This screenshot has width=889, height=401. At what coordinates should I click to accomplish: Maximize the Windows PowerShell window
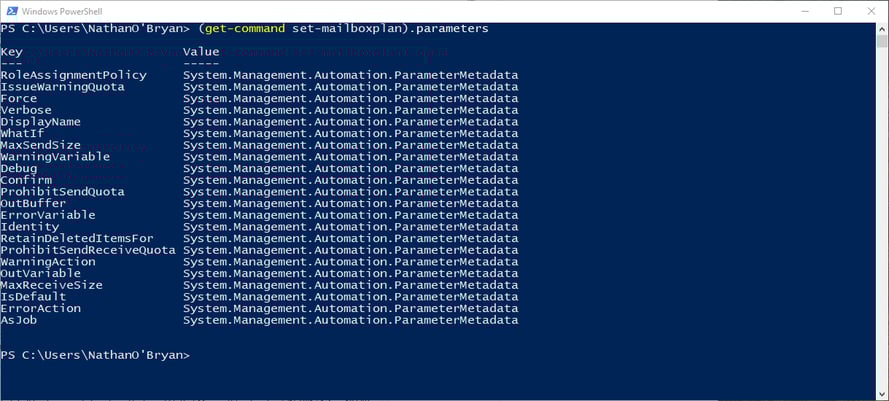pyautogui.click(x=837, y=11)
